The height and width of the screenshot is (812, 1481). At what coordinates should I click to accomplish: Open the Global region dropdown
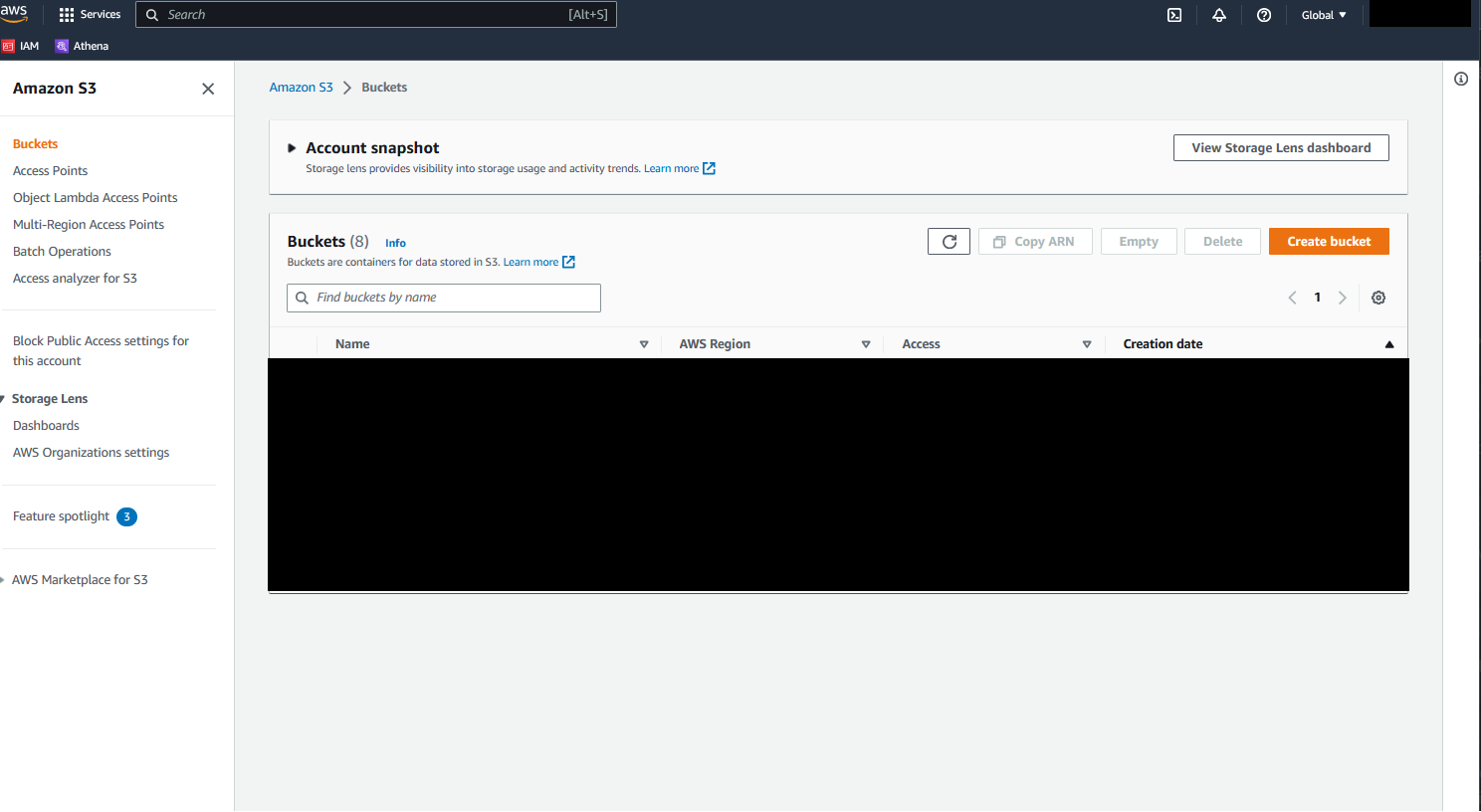[1324, 15]
